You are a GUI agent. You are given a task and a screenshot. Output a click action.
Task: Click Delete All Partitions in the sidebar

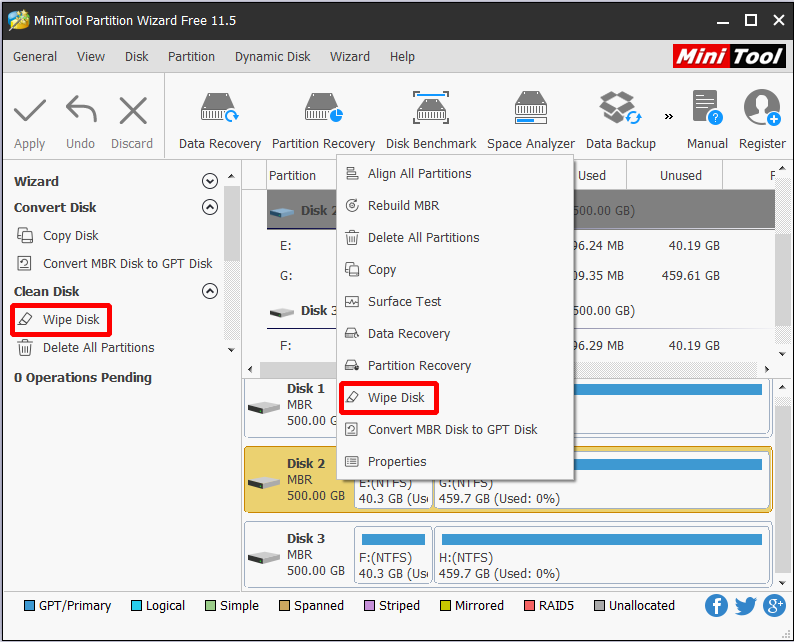tap(86, 348)
